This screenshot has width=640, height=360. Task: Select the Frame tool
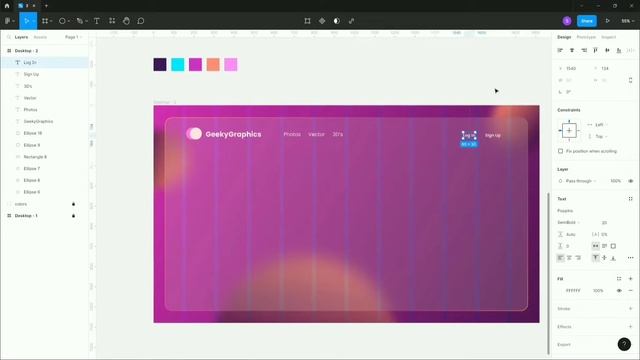point(46,21)
